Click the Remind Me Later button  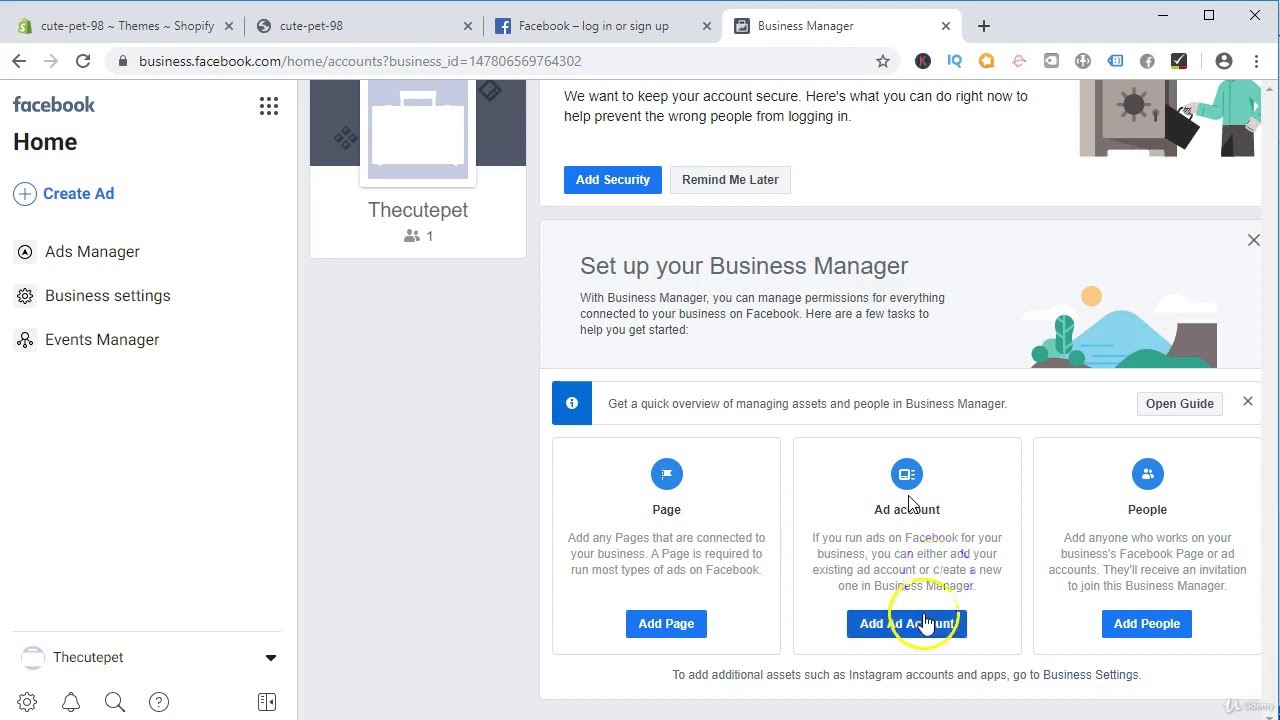click(x=730, y=180)
